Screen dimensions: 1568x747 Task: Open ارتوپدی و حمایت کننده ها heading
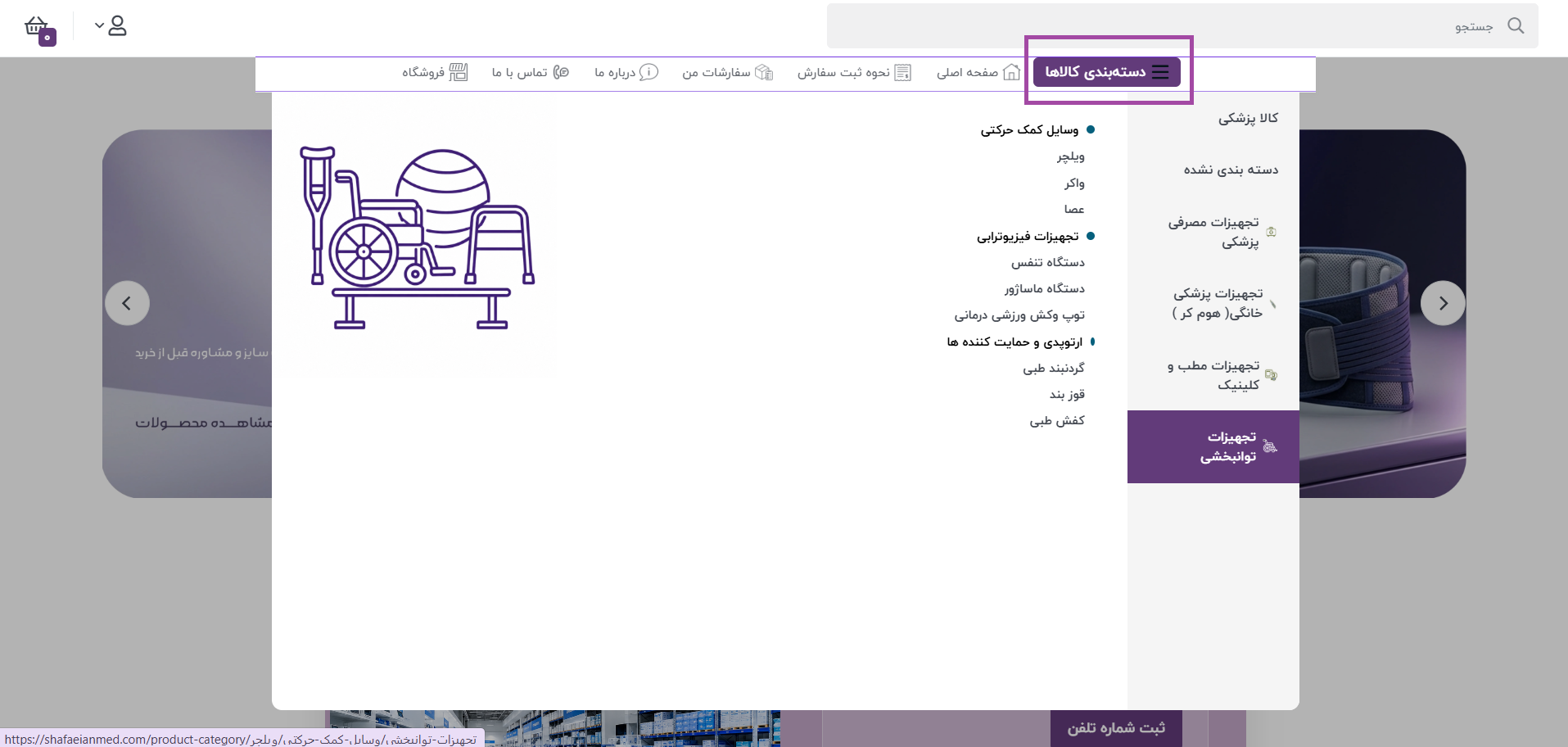[x=1014, y=342]
